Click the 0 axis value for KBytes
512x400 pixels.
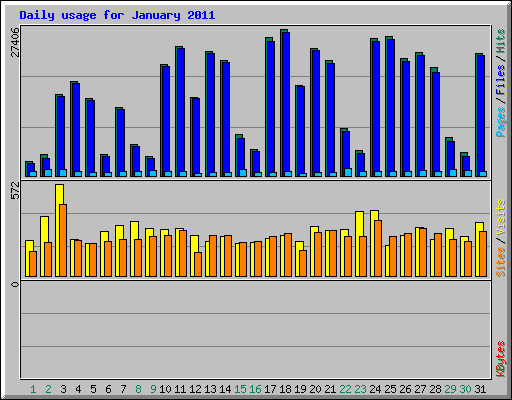[15, 284]
